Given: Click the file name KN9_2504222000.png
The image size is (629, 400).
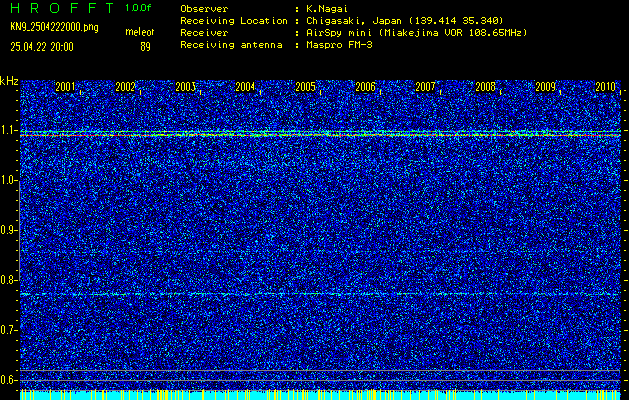Looking at the screenshot, I should click(x=54, y=28).
